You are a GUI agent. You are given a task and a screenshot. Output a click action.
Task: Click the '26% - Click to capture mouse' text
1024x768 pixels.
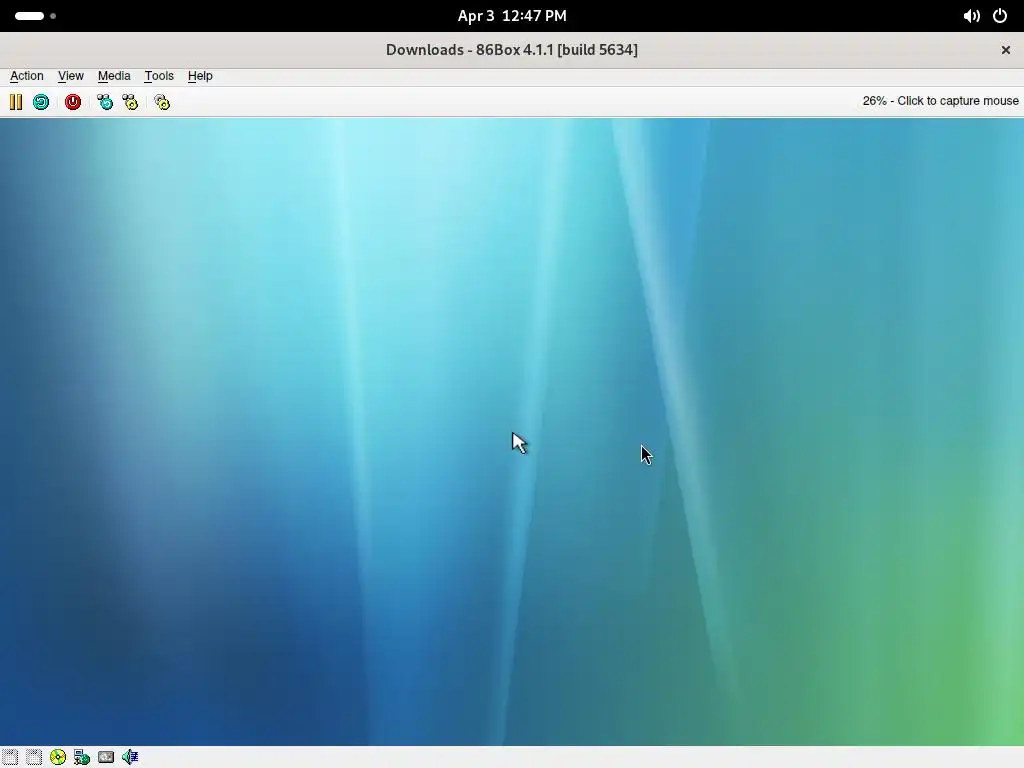940,101
